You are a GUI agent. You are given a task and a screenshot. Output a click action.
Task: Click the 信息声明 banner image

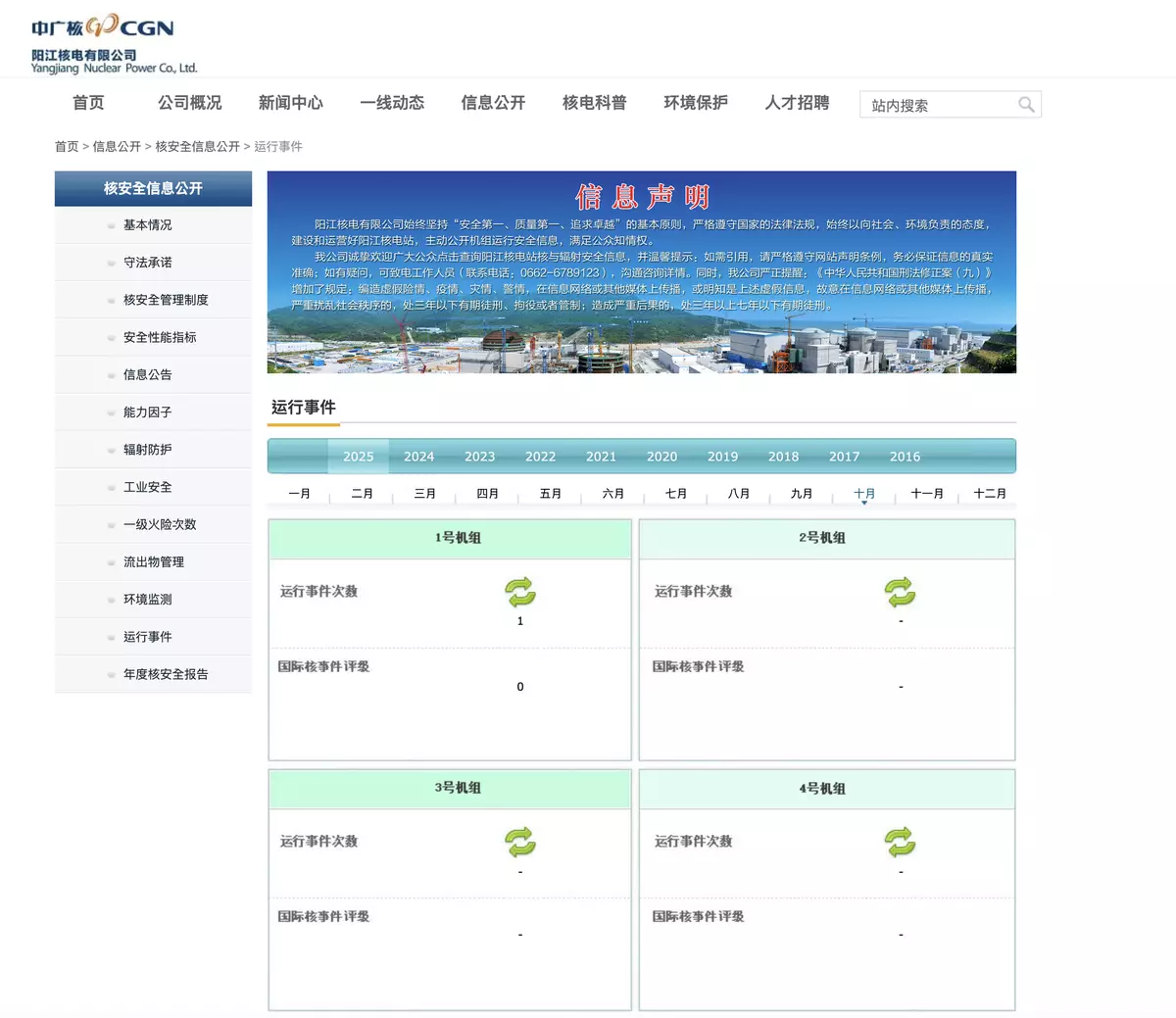(x=641, y=272)
